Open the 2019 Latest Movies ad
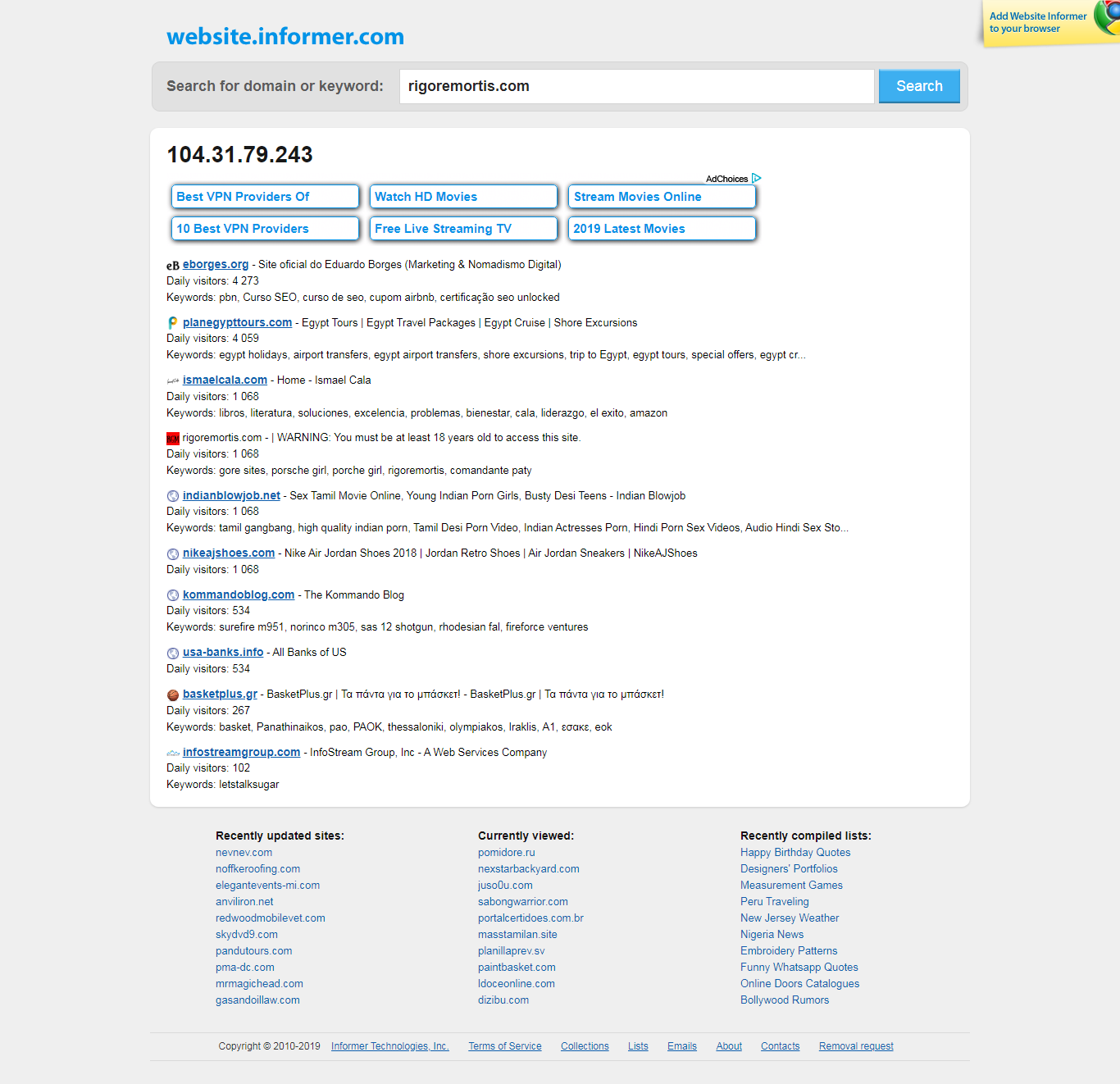Image resolution: width=1120 pixels, height=1084 pixels. [x=662, y=229]
